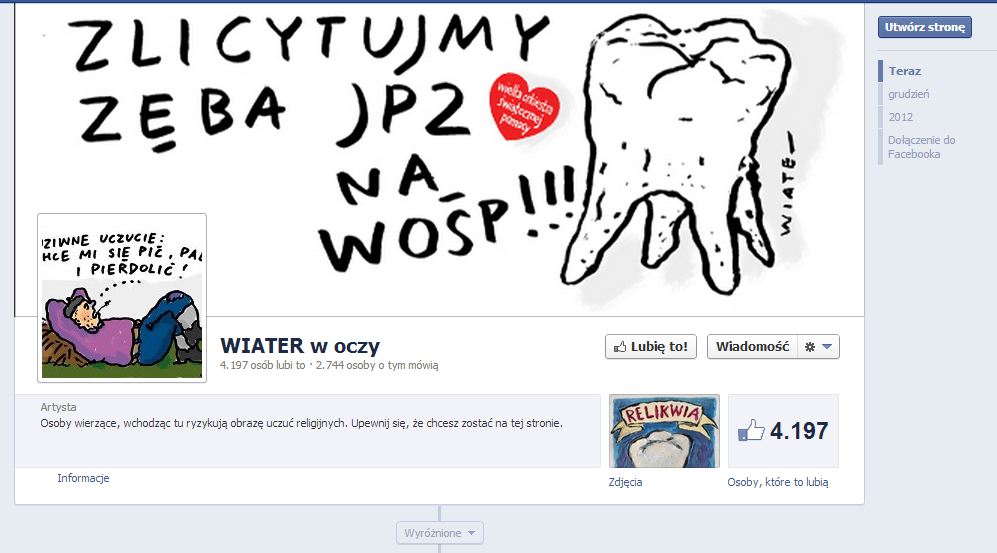The width and height of the screenshot is (997, 553).
Task: Click the thumbs-up icon in Lubię to!
Action: click(x=620, y=347)
